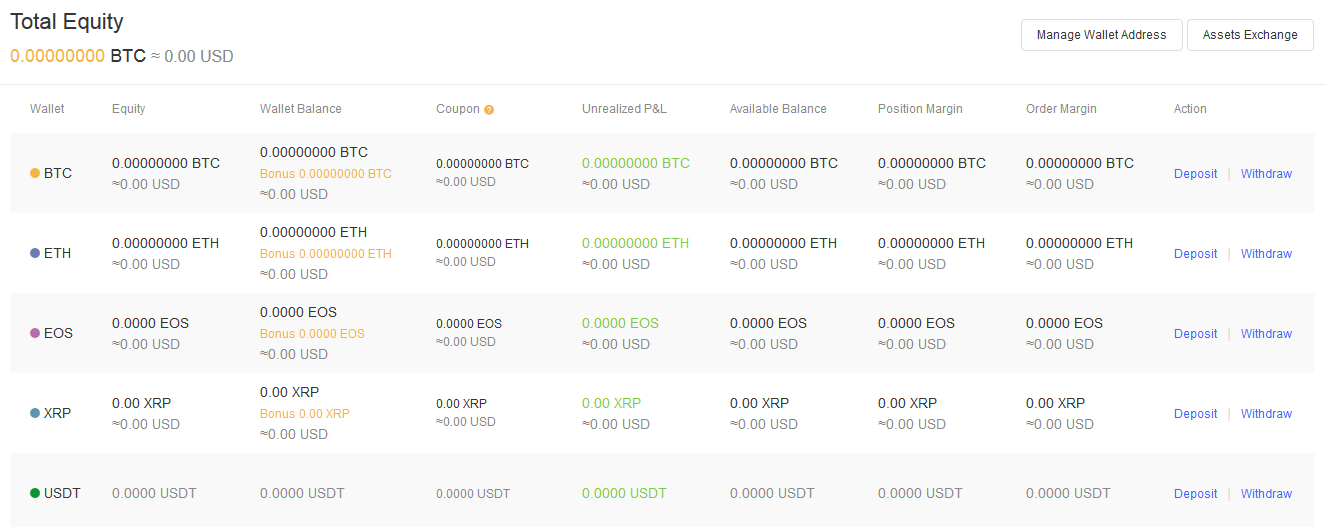Click the green USDT wallet dot icon
The width and height of the screenshot is (1325, 527).
point(35,493)
